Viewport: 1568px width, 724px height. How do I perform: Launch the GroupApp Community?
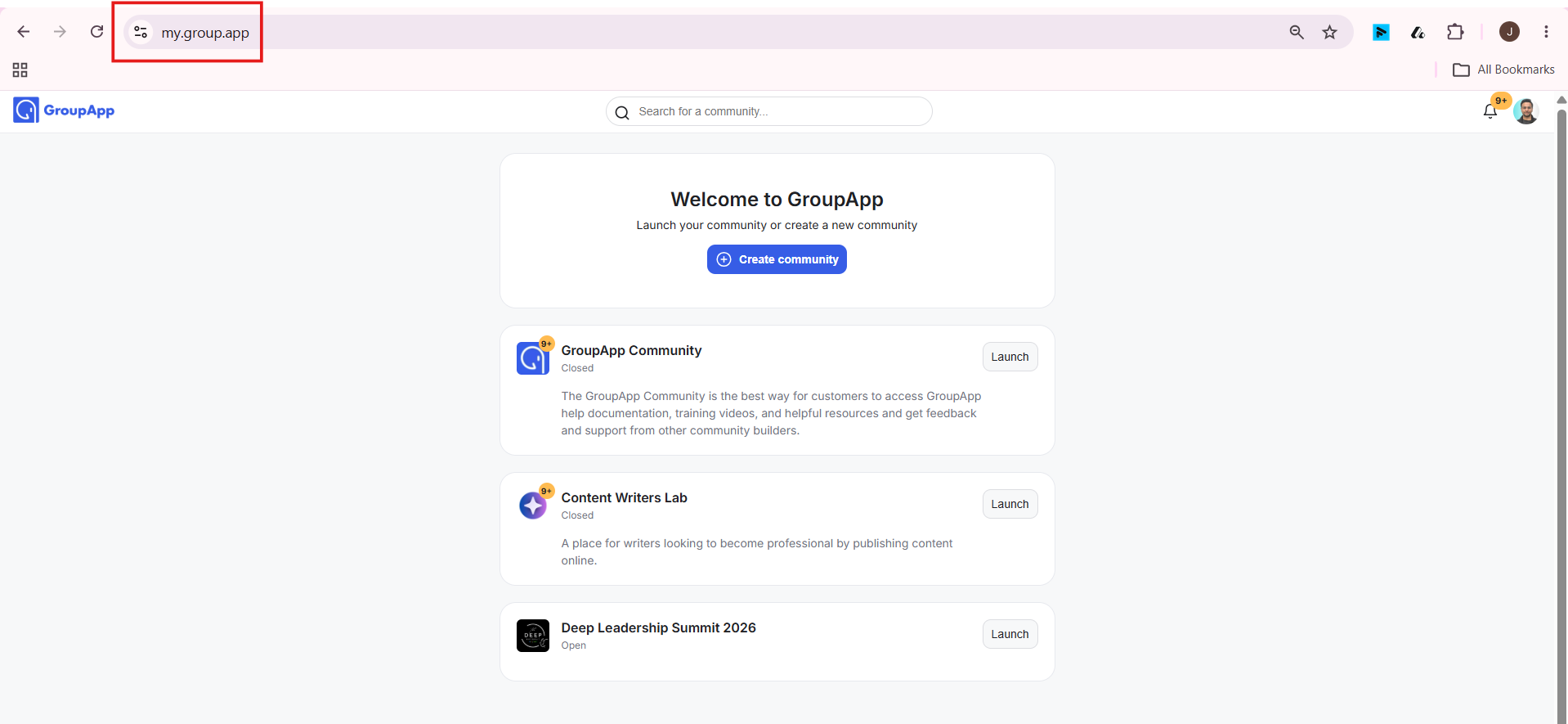(x=1010, y=357)
